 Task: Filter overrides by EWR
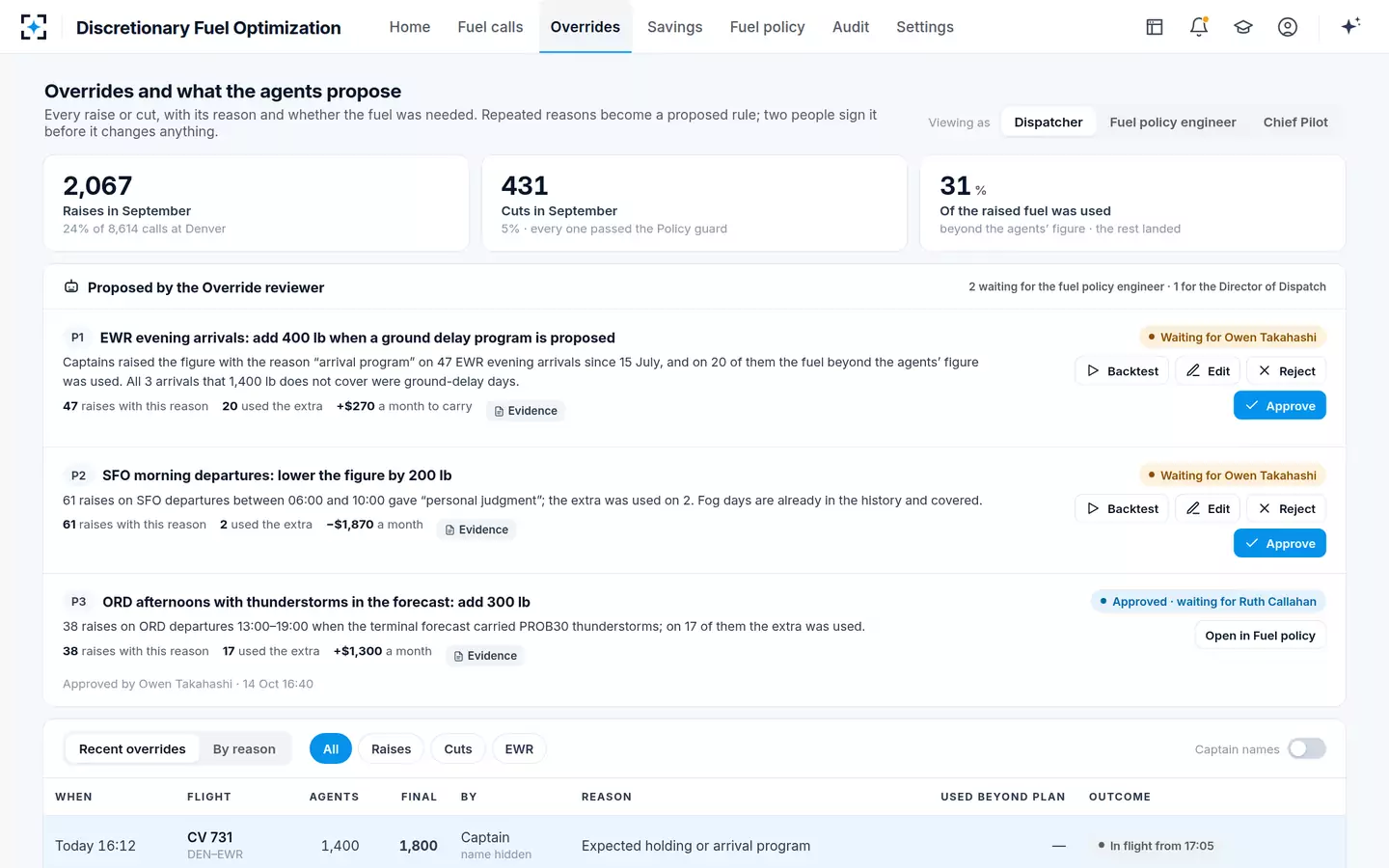519,749
